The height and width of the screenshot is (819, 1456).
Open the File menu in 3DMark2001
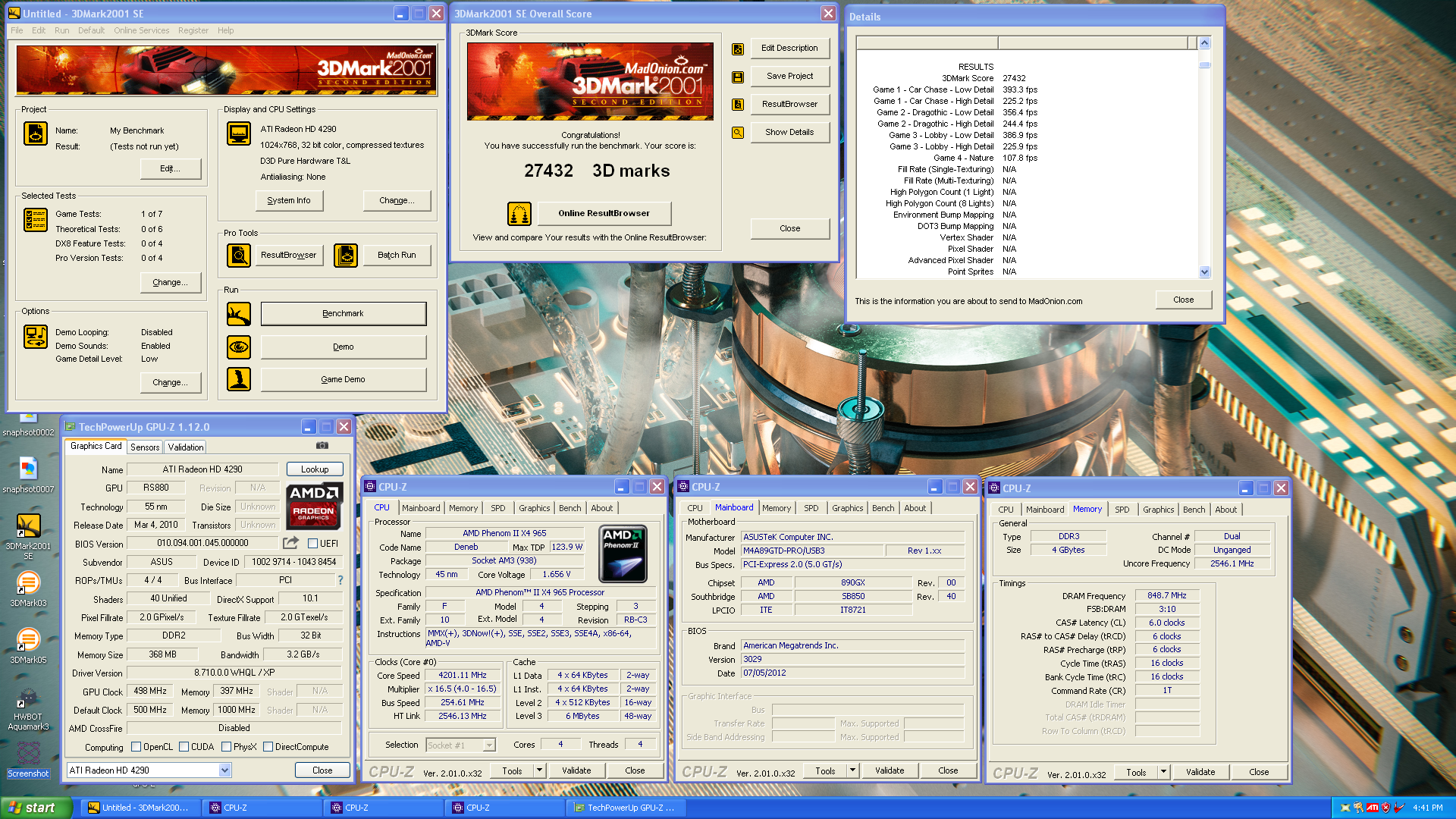pyautogui.click(x=17, y=30)
